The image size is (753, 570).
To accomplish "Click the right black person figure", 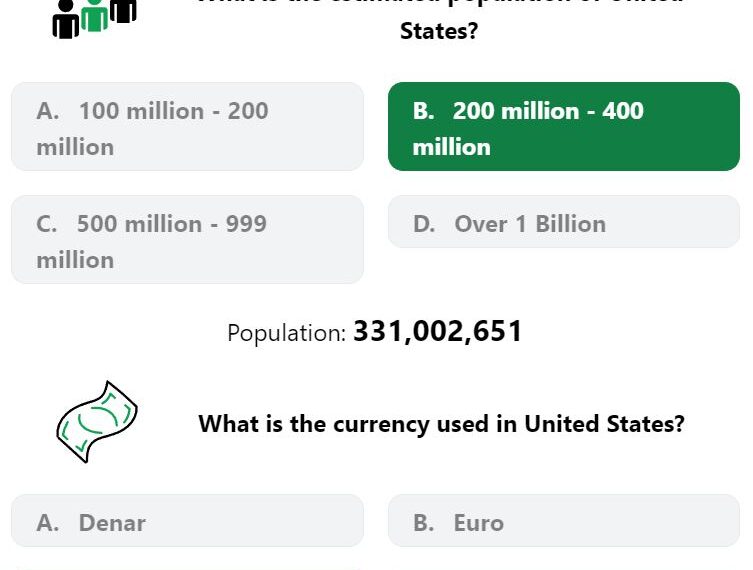I will pyautogui.click(x=123, y=11).
